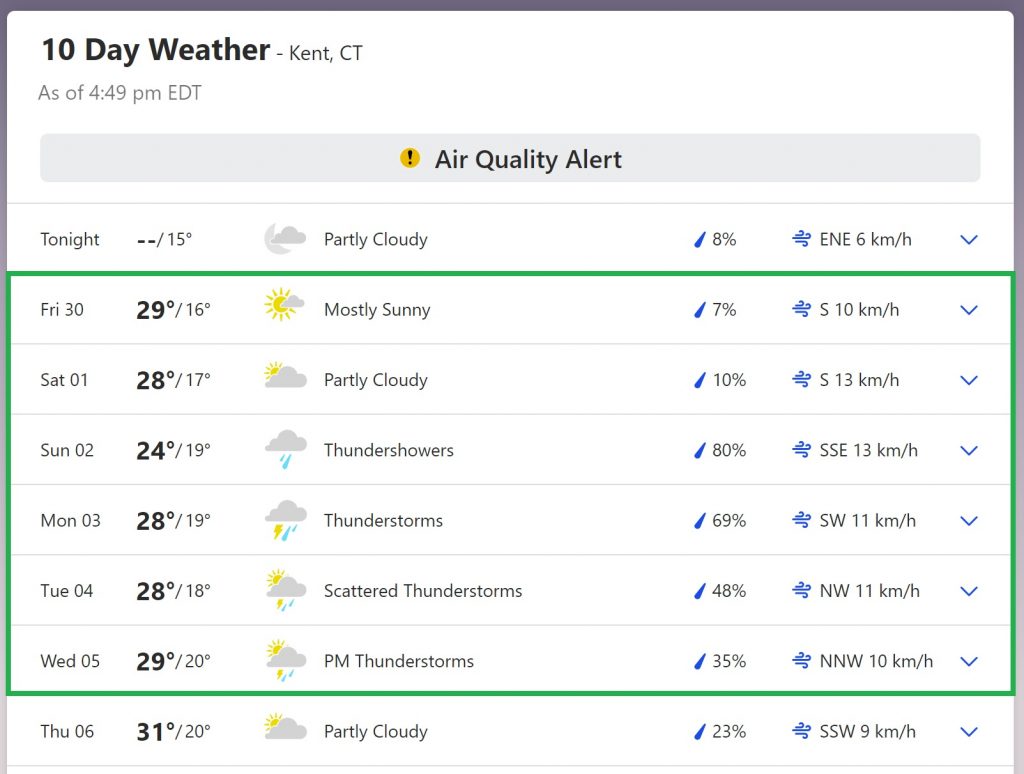This screenshot has height=774, width=1024.
Task: Expand the Tonight forecast details
Action: [968, 239]
